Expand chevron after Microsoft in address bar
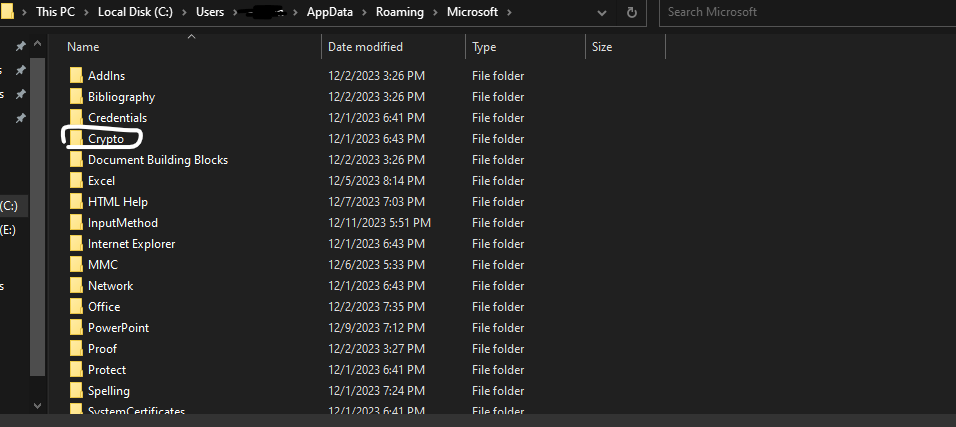This screenshot has height=427, width=956. point(508,12)
